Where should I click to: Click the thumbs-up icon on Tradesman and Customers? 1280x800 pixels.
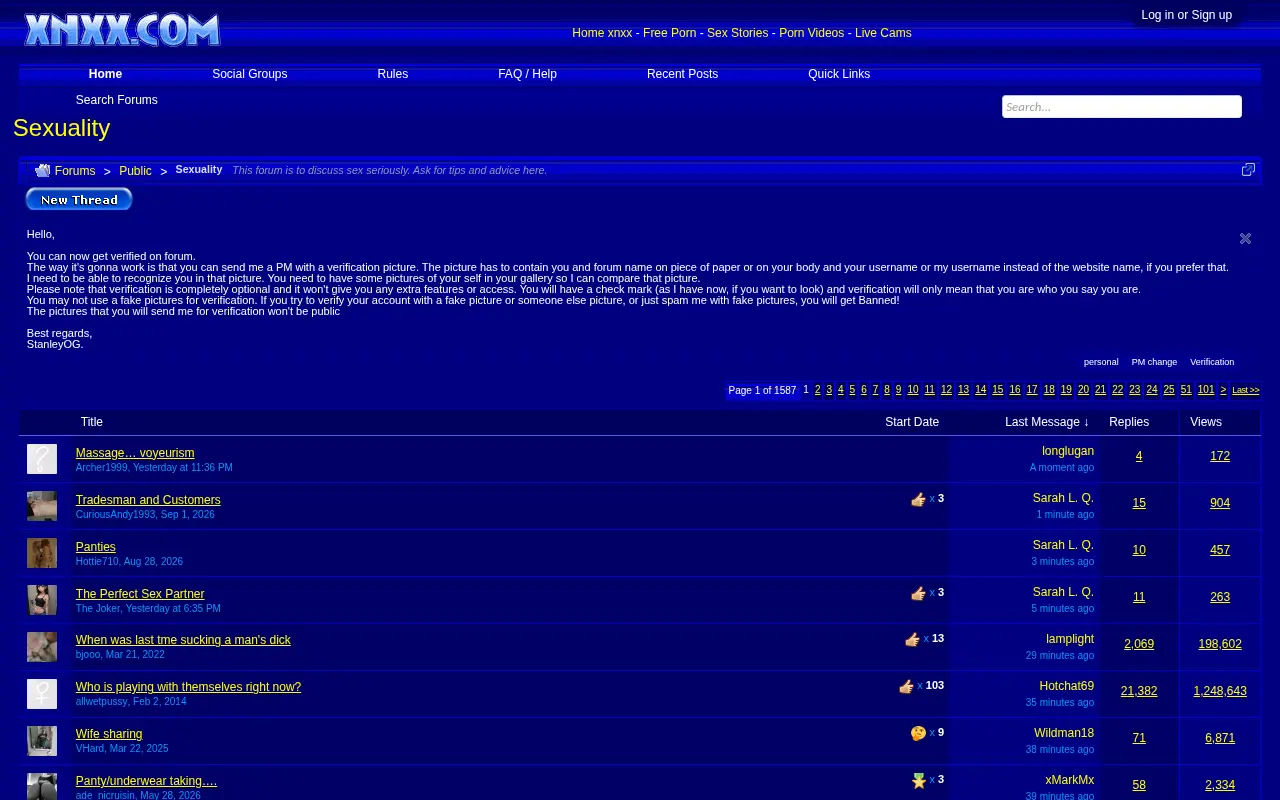coord(918,500)
